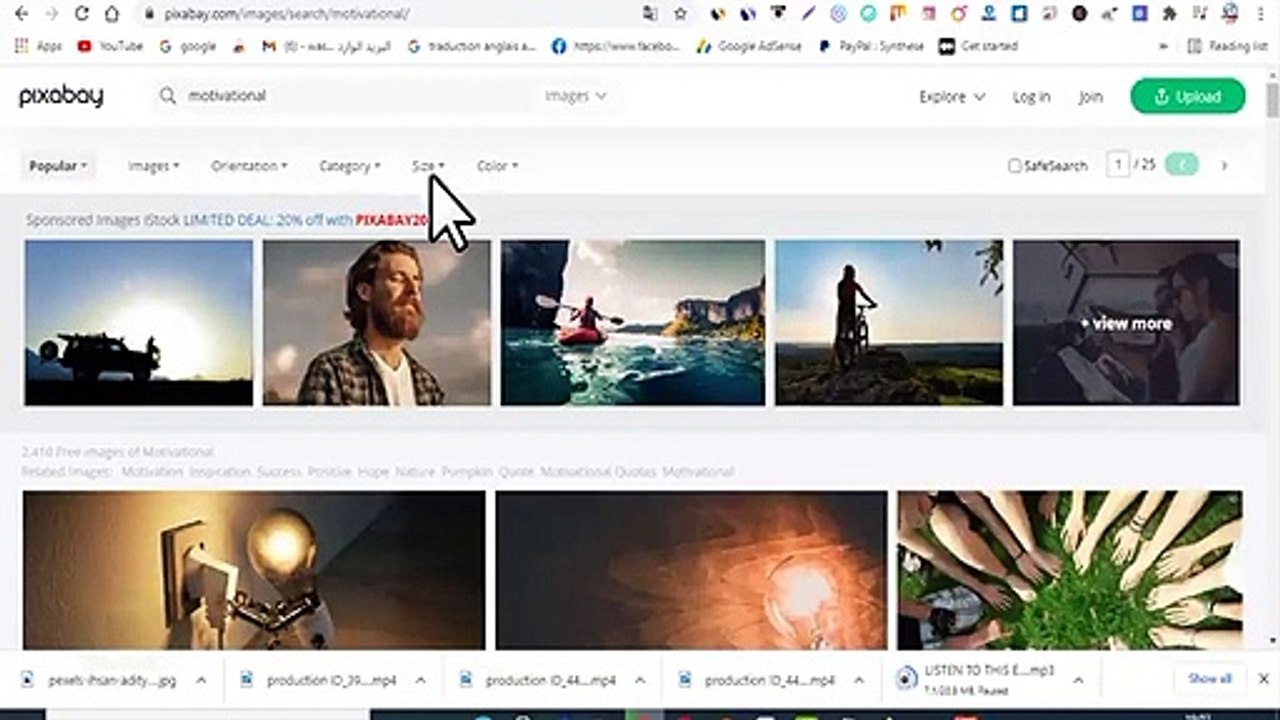Image resolution: width=1280 pixels, height=720 pixels.
Task: Expand the Explore menu
Action: [x=952, y=97]
